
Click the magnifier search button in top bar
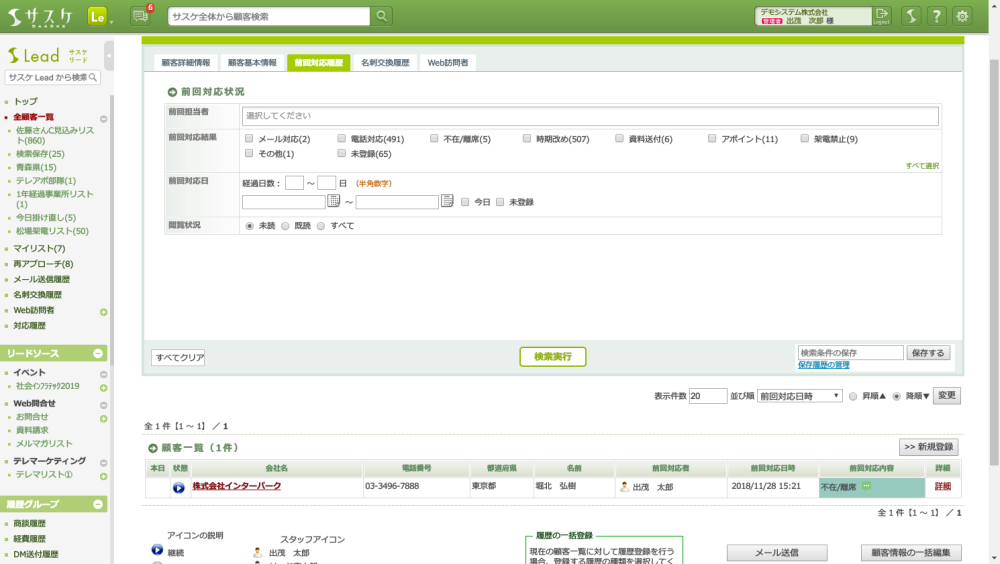click(381, 16)
